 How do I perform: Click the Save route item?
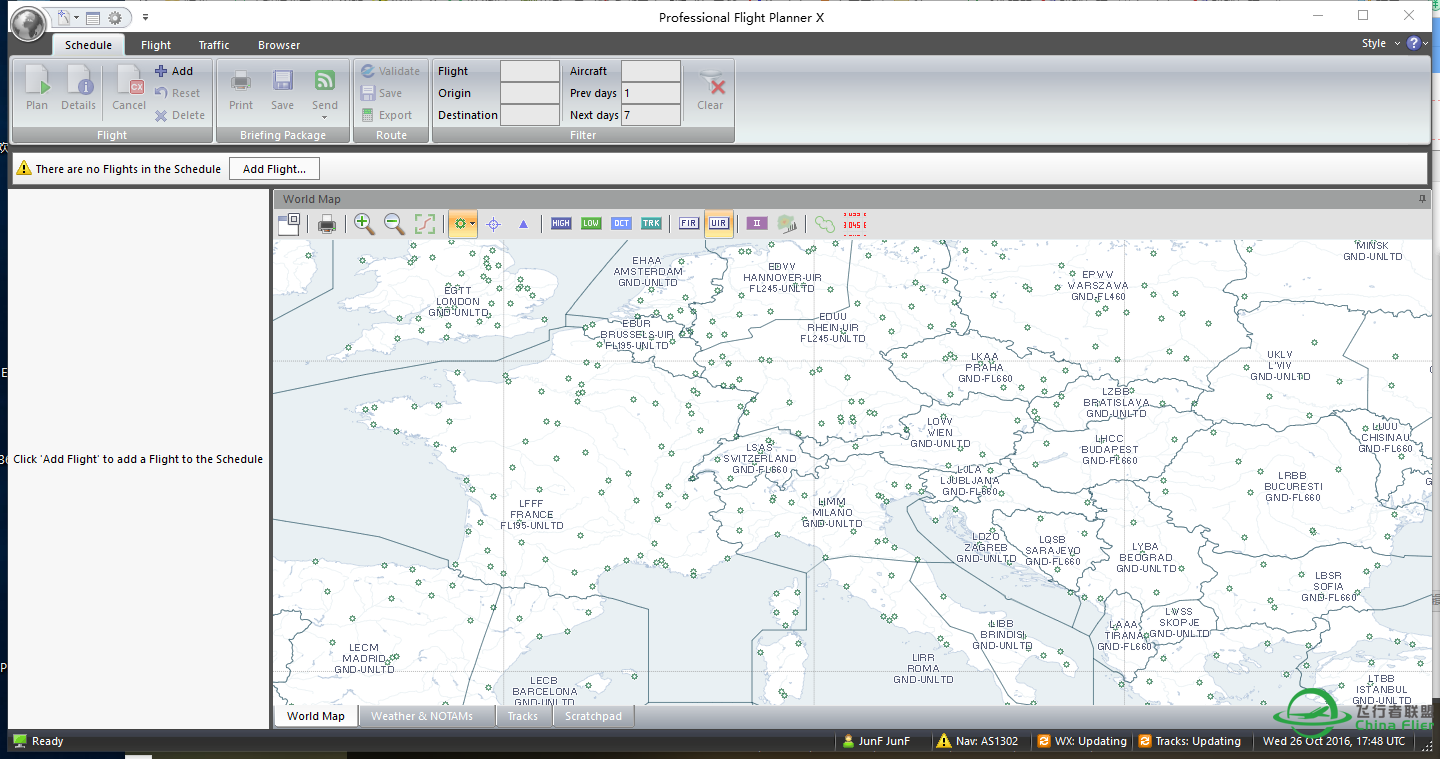[382, 93]
